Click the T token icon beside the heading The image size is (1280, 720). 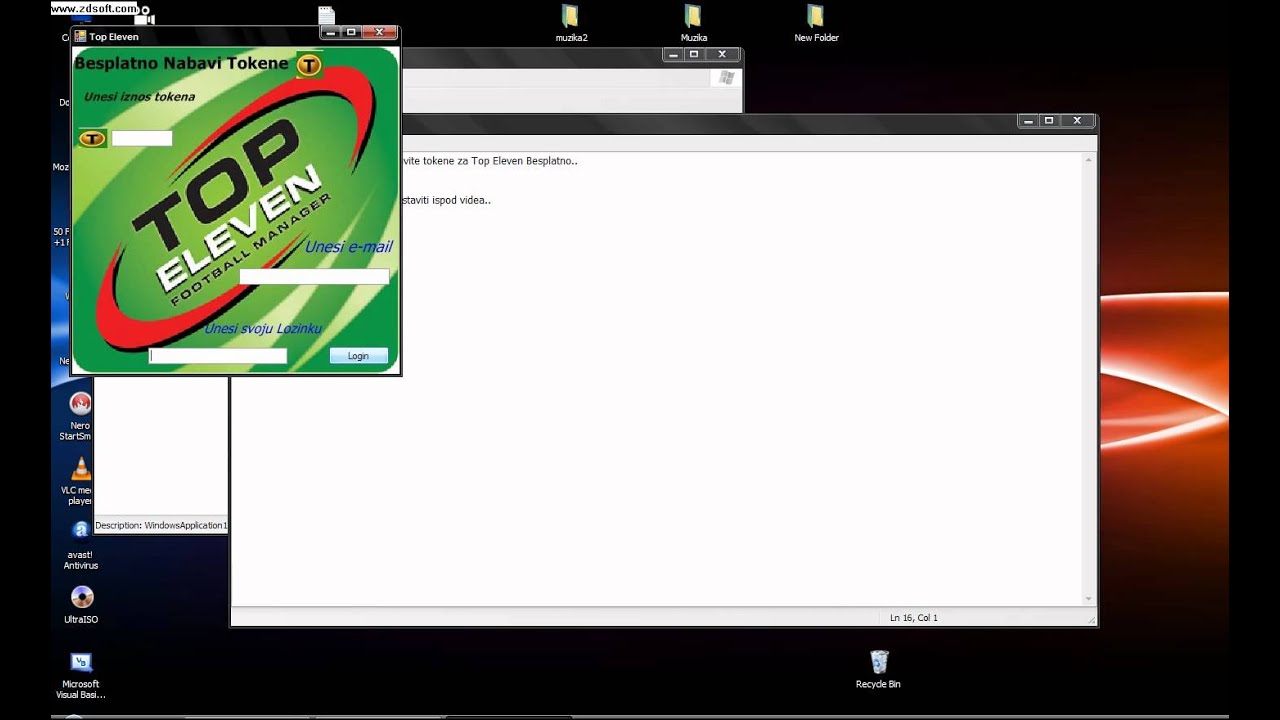click(x=309, y=65)
